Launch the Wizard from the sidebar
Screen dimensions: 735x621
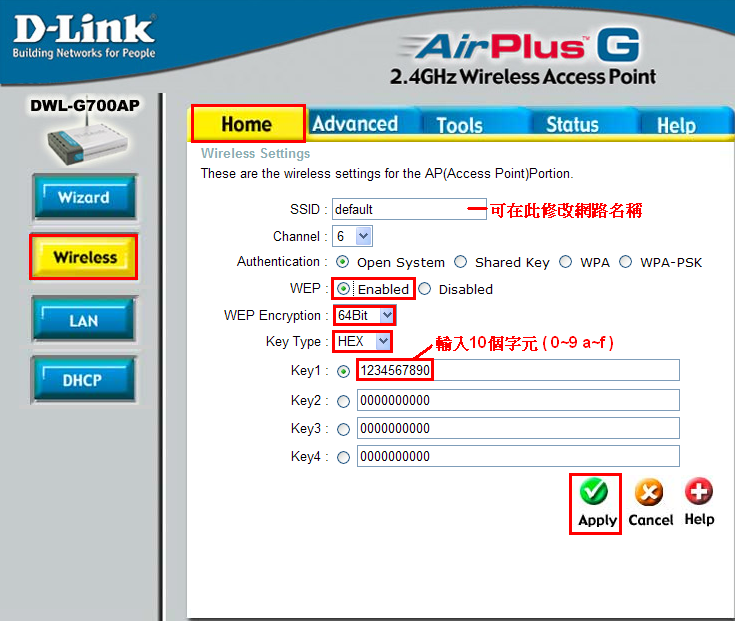coord(84,197)
